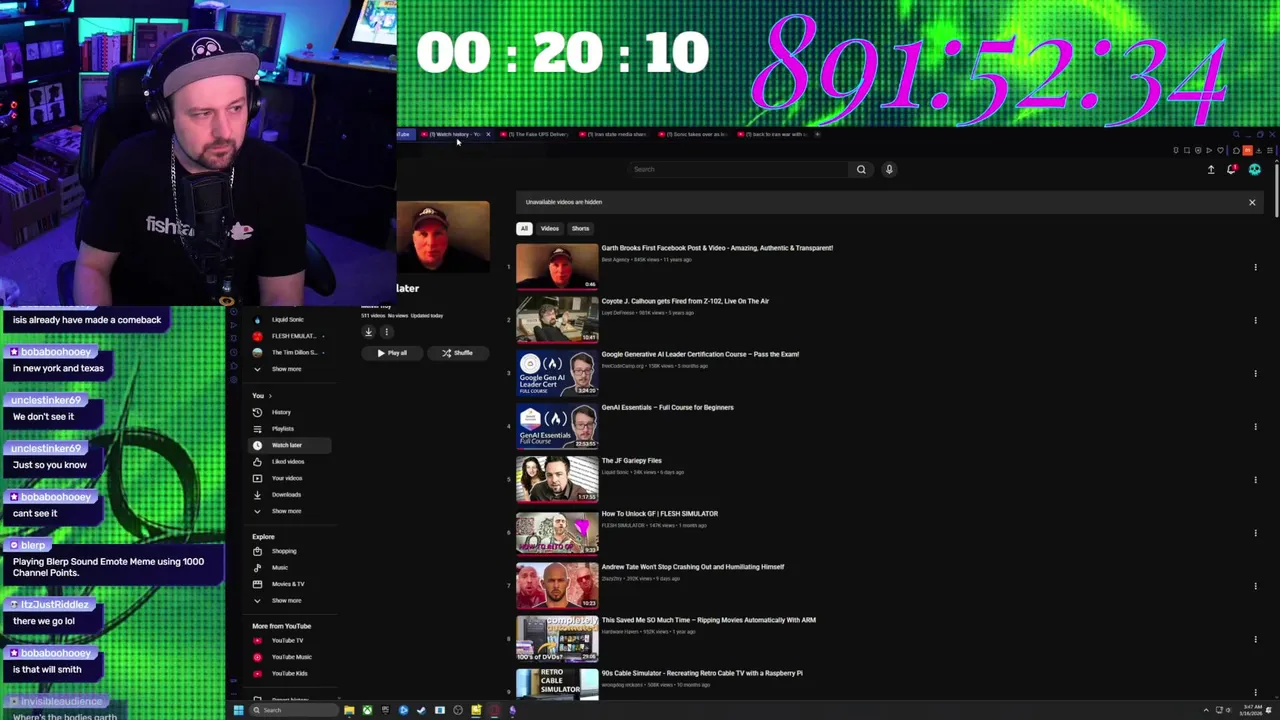Click the YouTube search field

[740, 169]
